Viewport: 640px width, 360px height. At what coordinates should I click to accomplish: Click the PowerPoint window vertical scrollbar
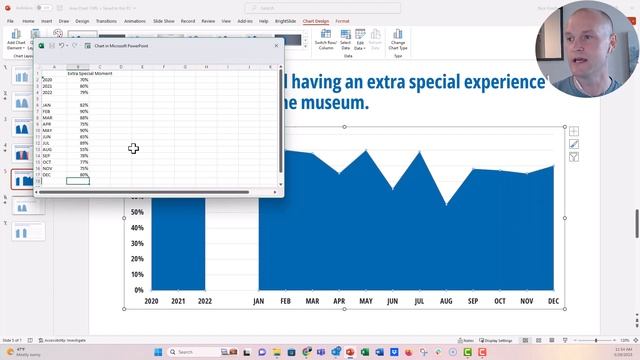click(x=637, y=223)
